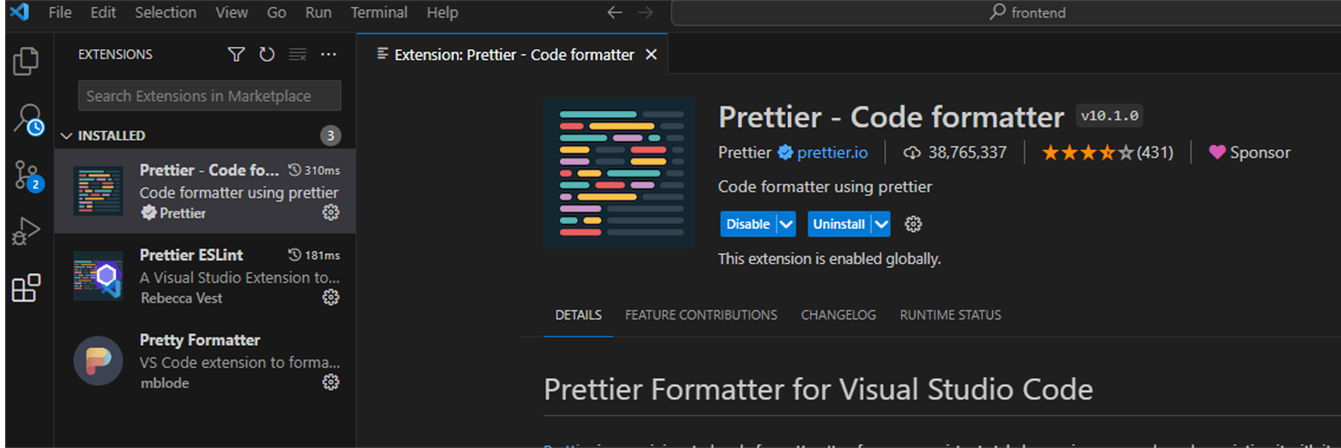Click the large Prettier extension logo
The width and height of the screenshot is (1341, 448).
click(x=619, y=173)
